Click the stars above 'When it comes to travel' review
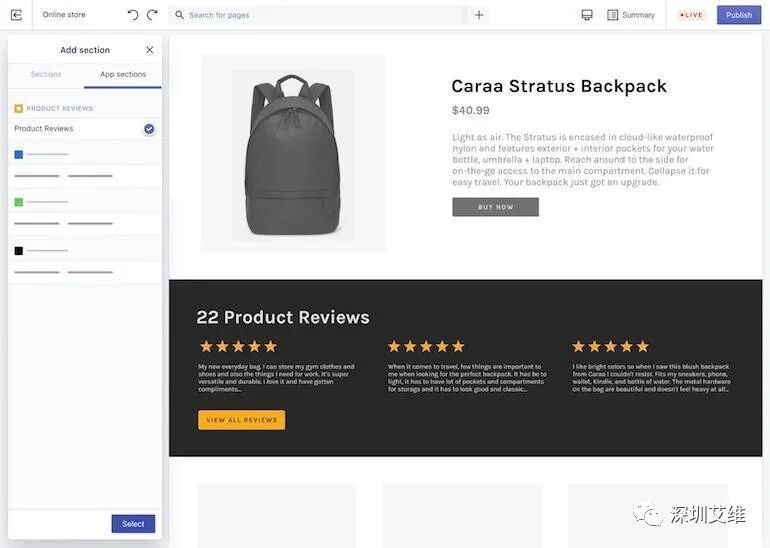The width and height of the screenshot is (770, 548). click(x=426, y=347)
